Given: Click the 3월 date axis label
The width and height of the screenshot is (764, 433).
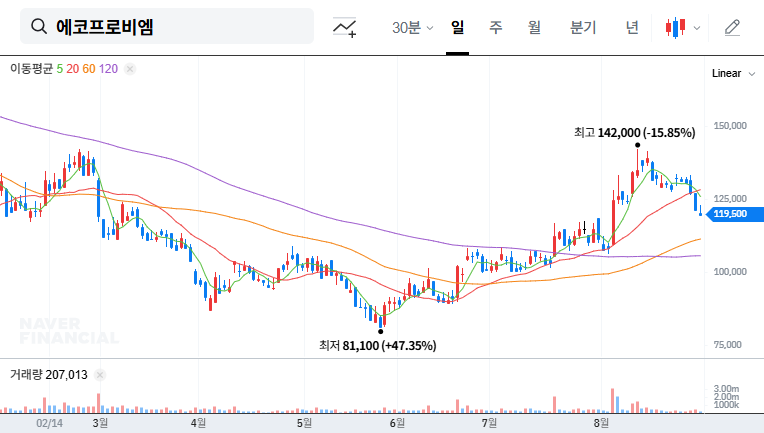Looking at the screenshot, I should 100,423.
